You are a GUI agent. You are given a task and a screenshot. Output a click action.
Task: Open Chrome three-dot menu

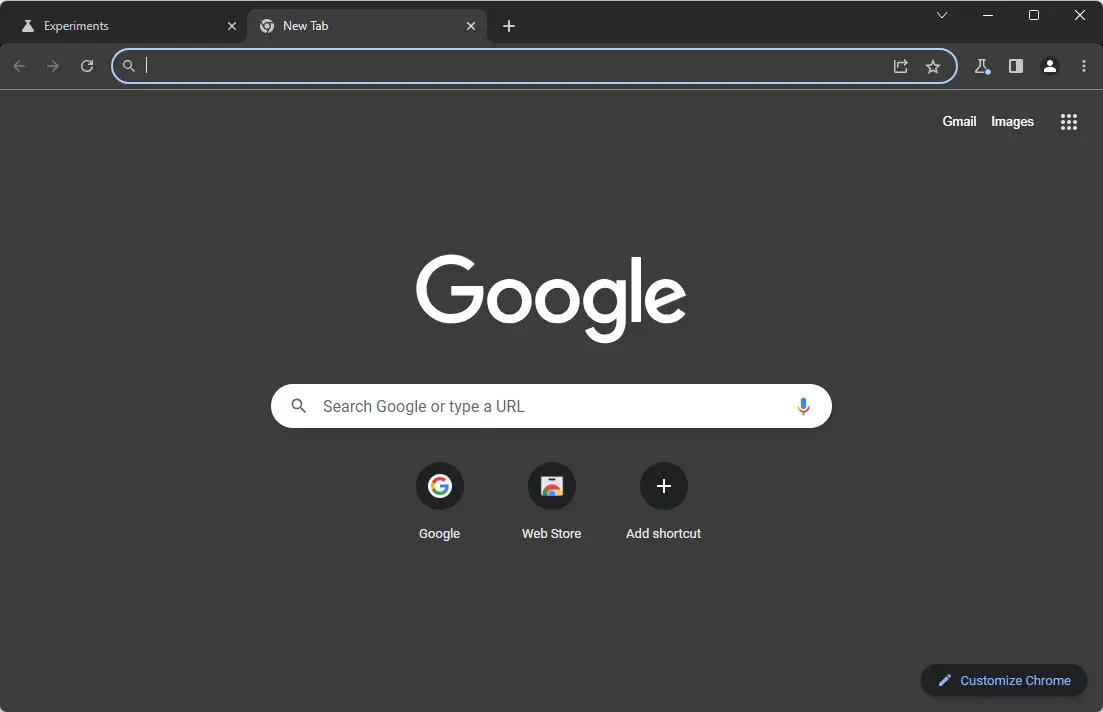click(1083, 66)
